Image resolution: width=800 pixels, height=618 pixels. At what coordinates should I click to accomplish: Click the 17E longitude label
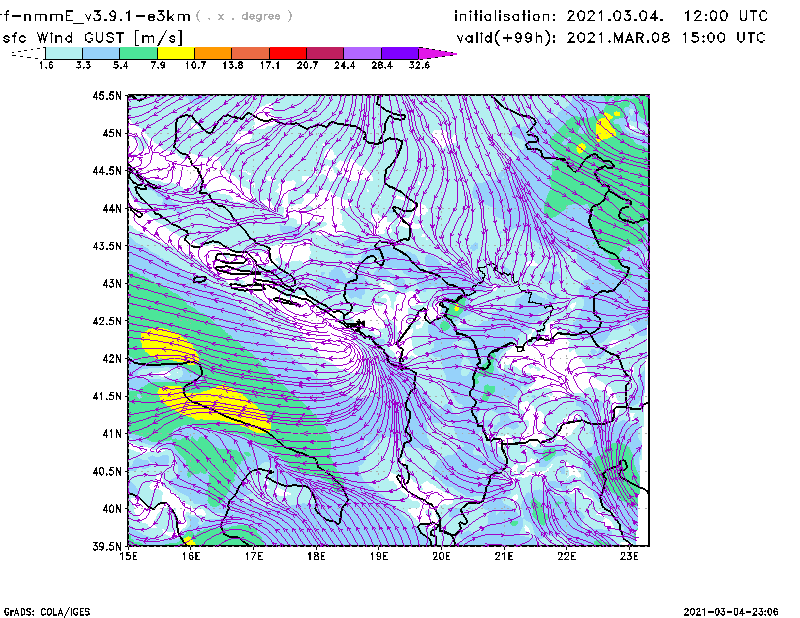tap(254, 556)
